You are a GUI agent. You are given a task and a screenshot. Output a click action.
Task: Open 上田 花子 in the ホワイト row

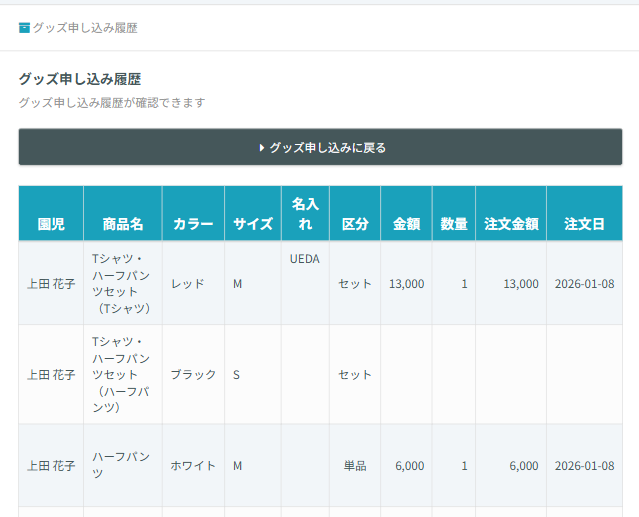click(x=51, y=466)
